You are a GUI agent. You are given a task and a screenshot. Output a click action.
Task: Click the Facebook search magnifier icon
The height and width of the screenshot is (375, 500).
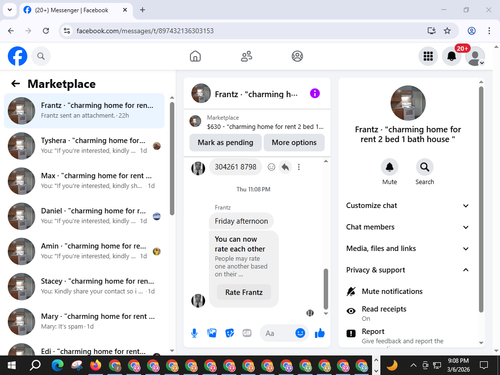(41, 56)
